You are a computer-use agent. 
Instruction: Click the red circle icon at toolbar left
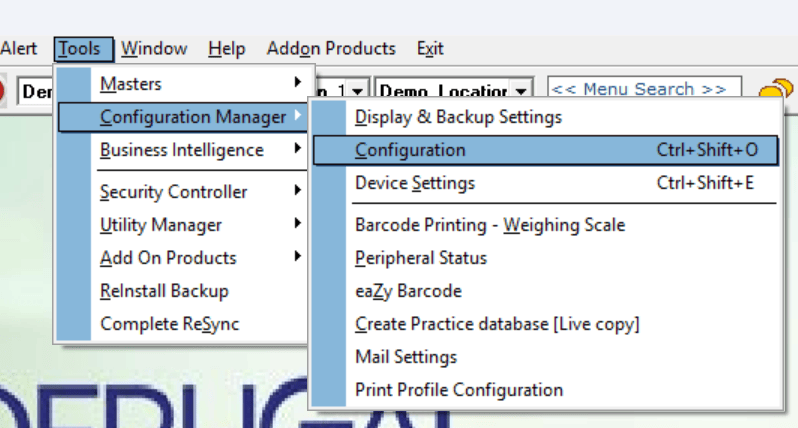pos(4,91)
